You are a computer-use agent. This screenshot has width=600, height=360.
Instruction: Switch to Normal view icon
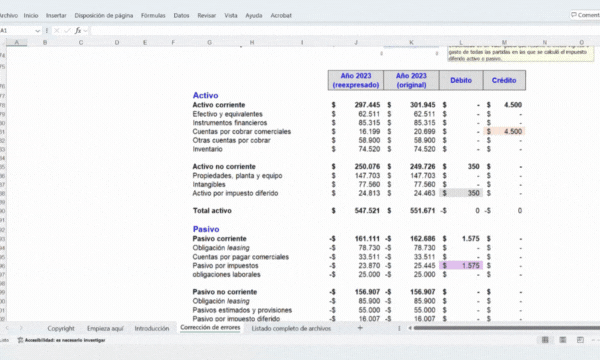545,340
